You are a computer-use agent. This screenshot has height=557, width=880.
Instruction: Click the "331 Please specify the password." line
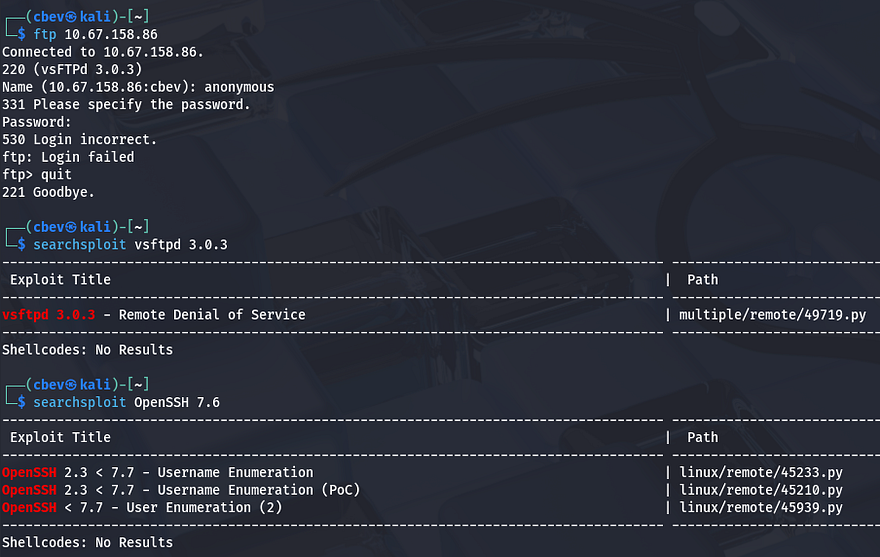click(x=126, y=104)
